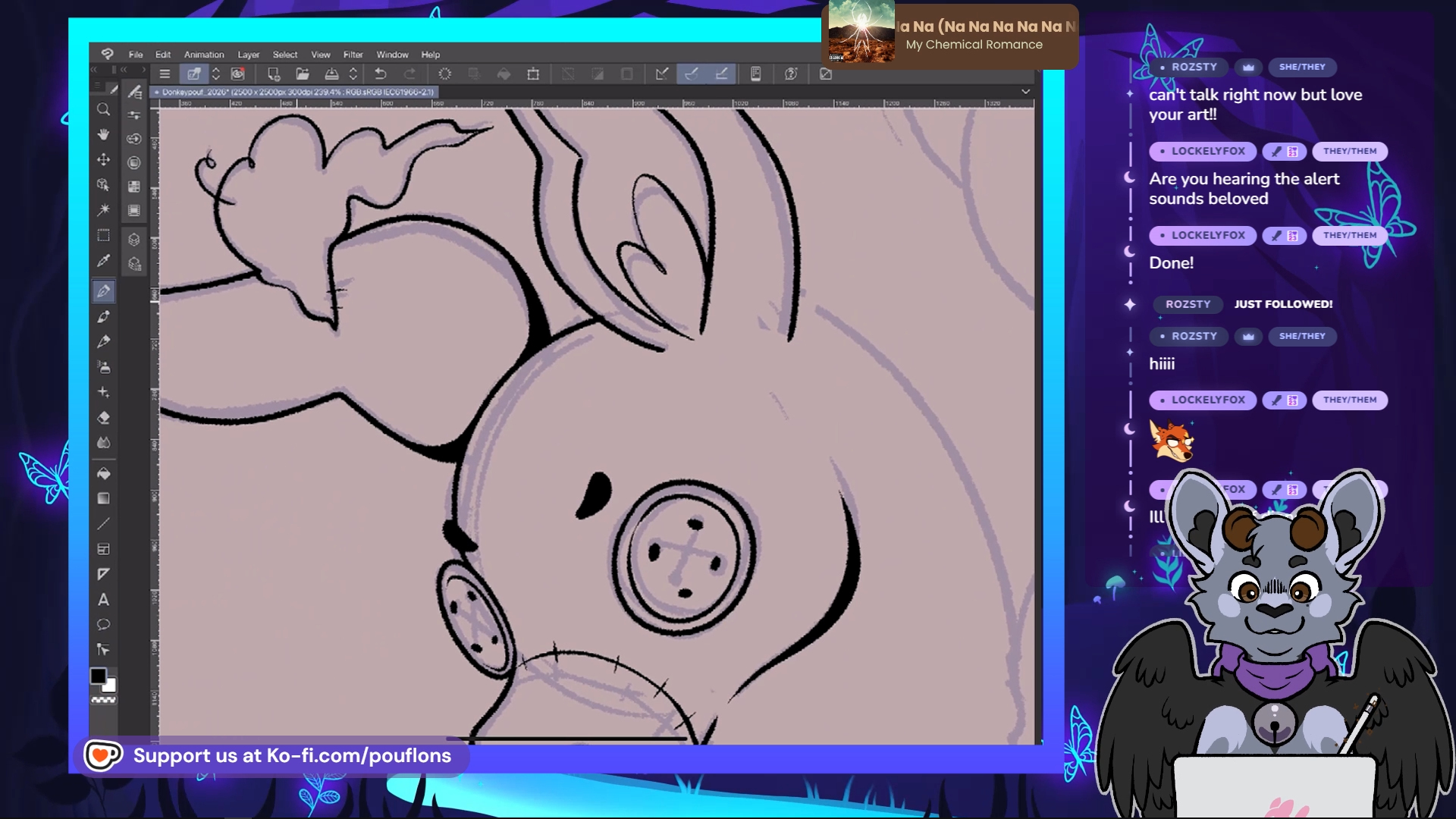Viewport: 1456px width, 819px height.
Task: Open the stepper arrows beside Save icon
Action: pos(353,74)
